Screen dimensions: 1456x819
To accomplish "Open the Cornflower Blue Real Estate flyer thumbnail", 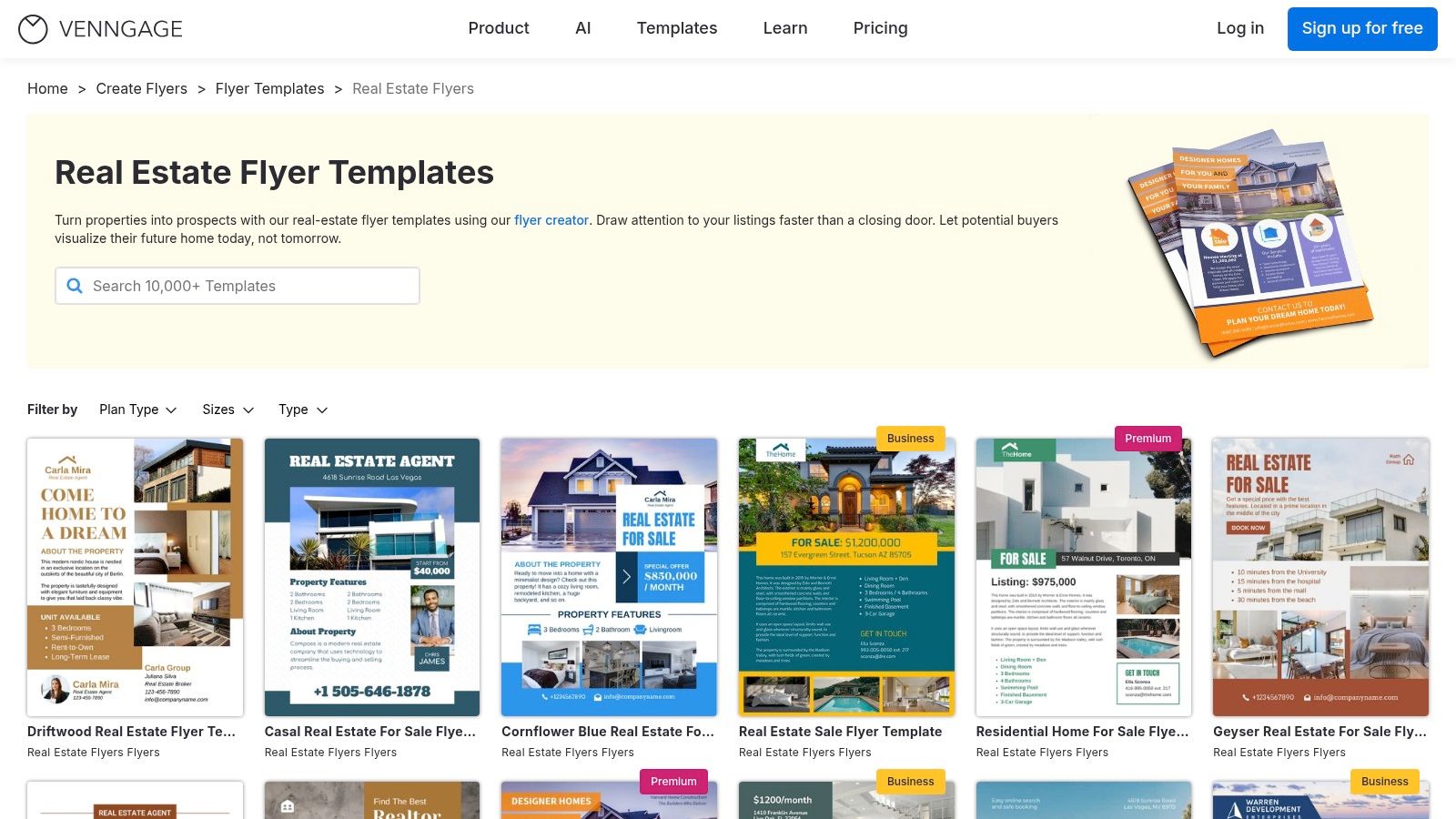I will coord(609,577).
